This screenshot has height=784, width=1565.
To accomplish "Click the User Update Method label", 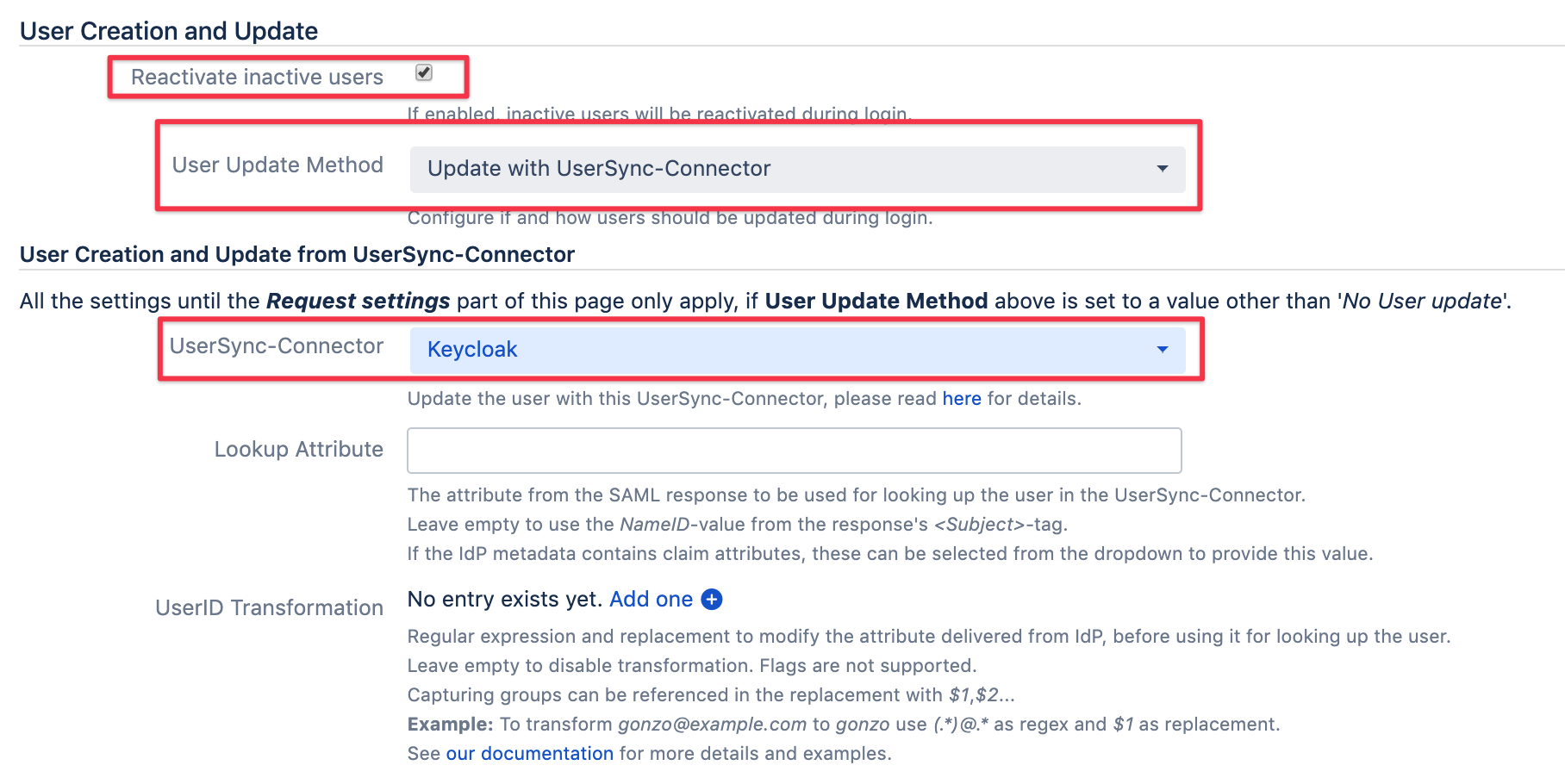I will tap(277, 165).
